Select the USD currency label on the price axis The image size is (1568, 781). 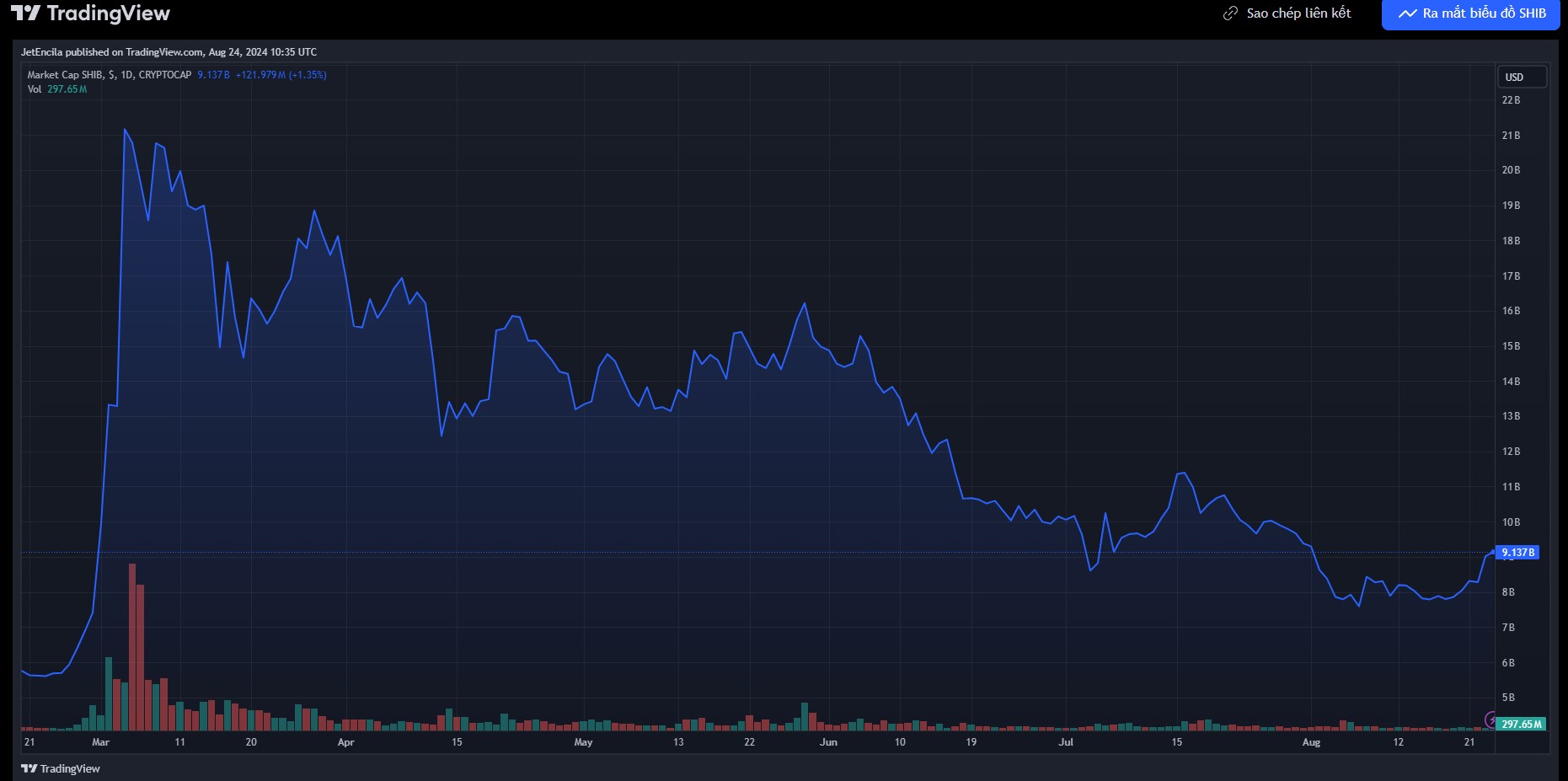1522,77
